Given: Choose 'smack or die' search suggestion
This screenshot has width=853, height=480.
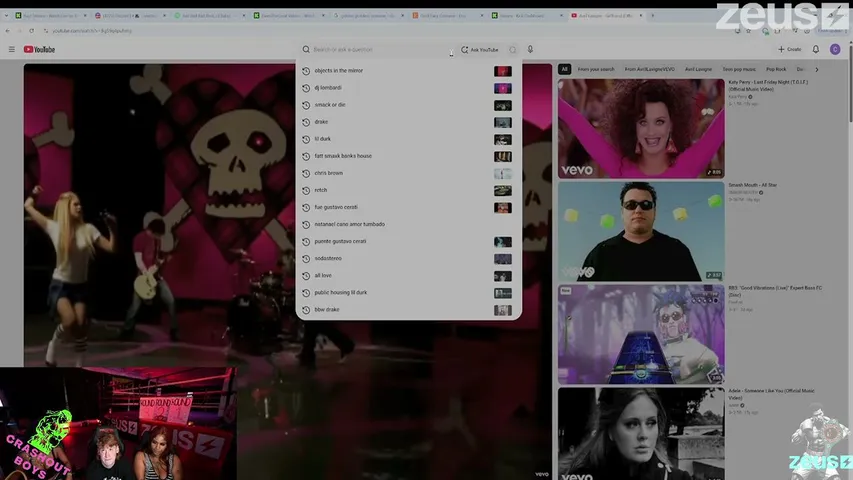Looking at the screenshot, I should tap(408, 105).
